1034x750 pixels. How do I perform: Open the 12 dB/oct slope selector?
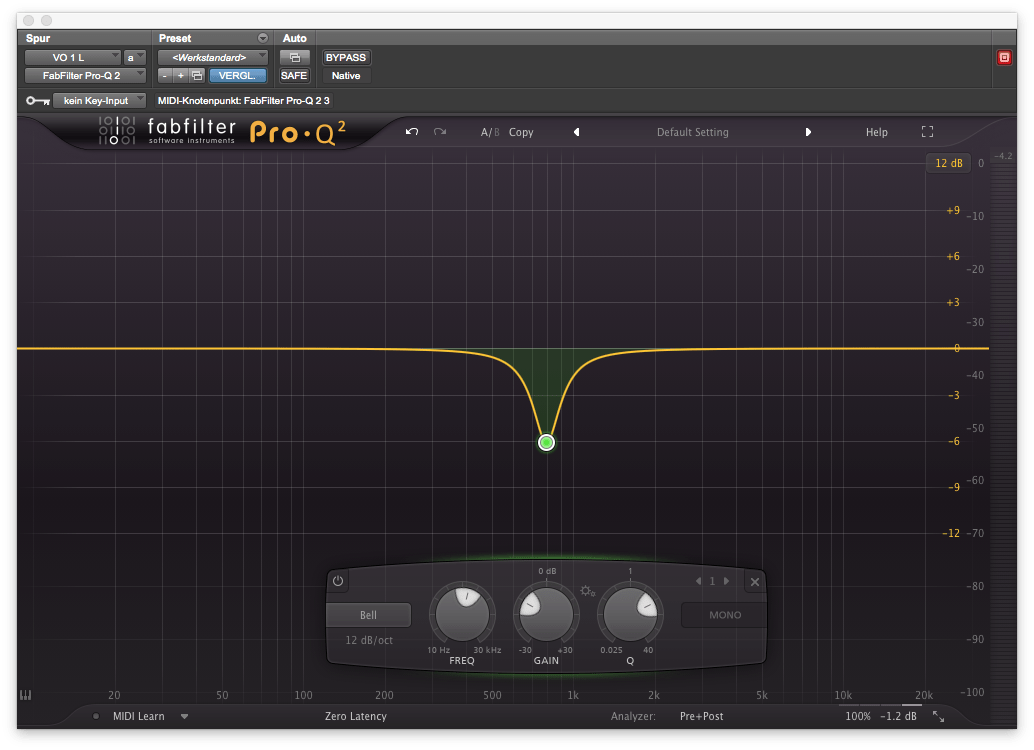[x=369, y=640]
